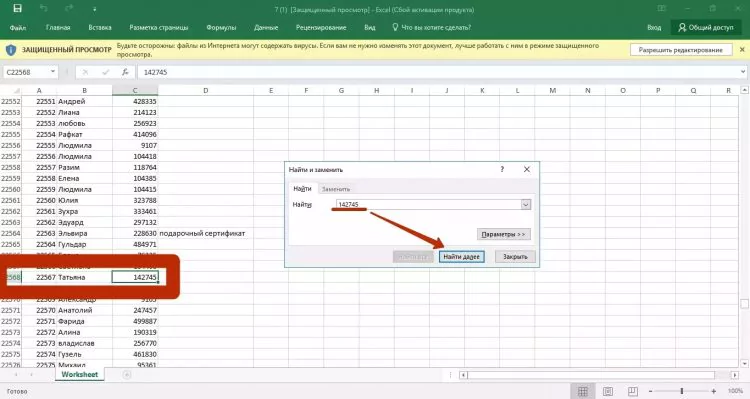
Task: Click the dialog help question mark
Action: click(x=502, y=169)
